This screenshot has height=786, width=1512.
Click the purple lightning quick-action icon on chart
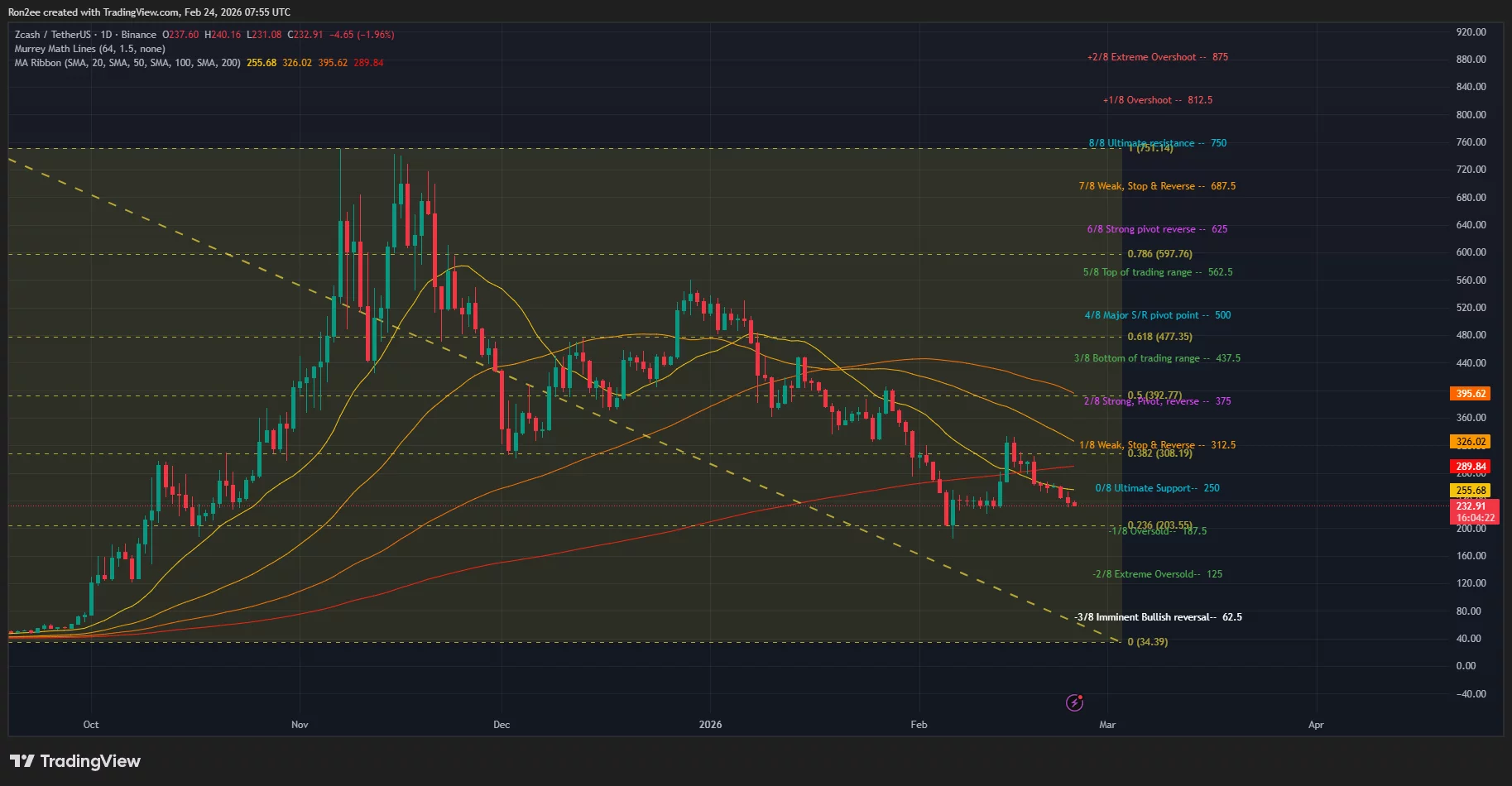pos(1073,702)
